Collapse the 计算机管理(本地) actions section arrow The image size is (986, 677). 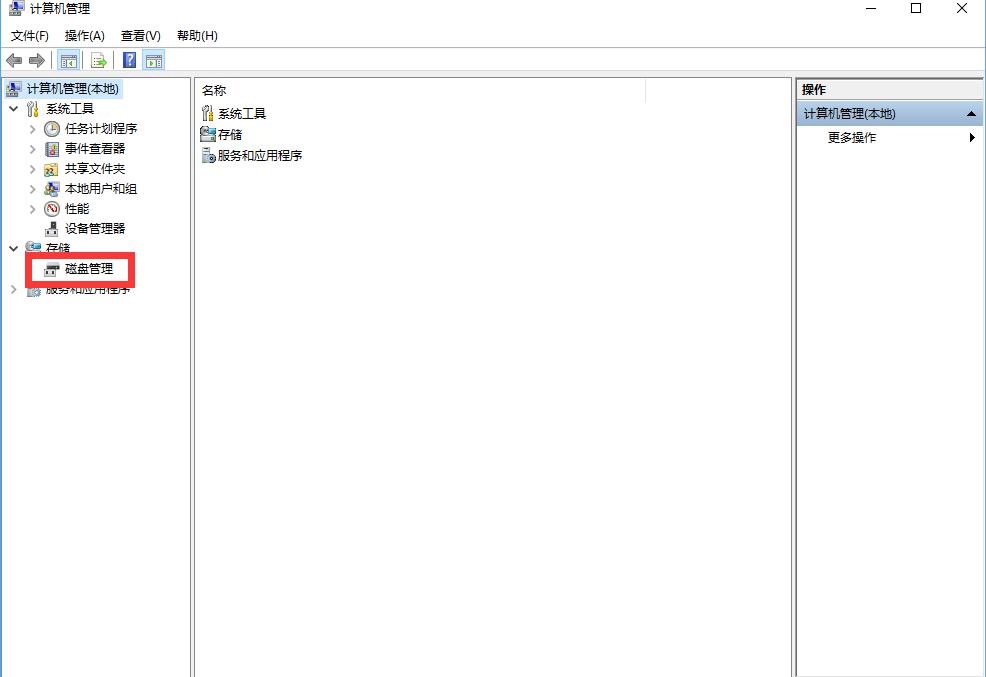[971, 114]
